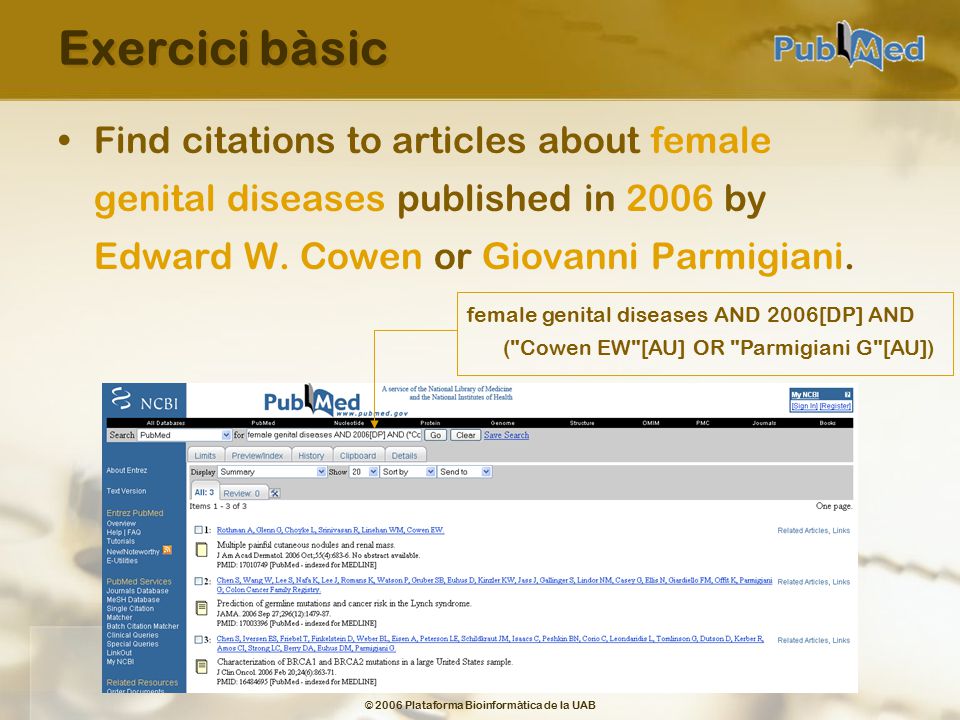Screen dimensions: 960x720
Task: Click the Save Search link
Action: pyautogui.click(x=506, y=435)
